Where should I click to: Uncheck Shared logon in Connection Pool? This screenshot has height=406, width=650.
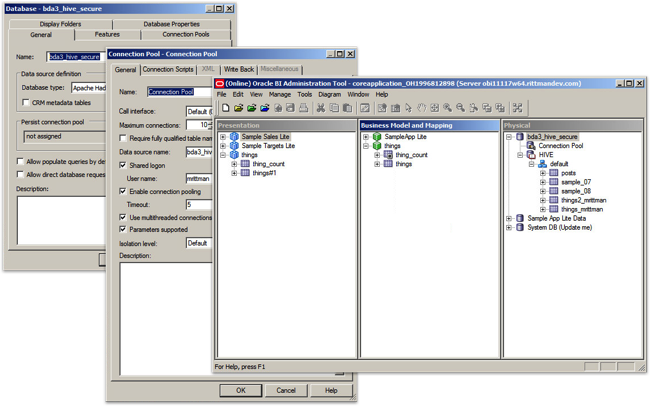pyautogui.click(x=123, y=165)
